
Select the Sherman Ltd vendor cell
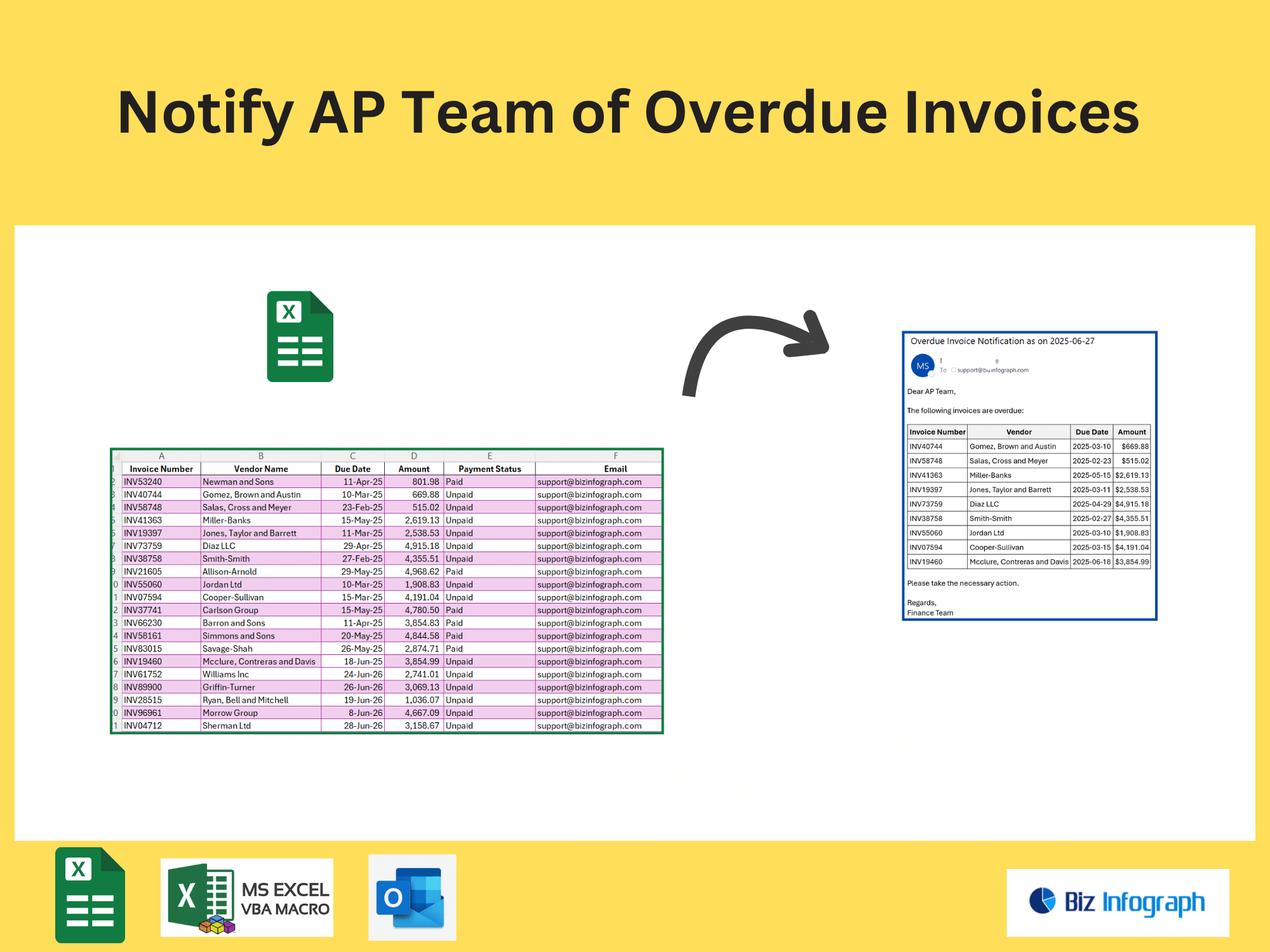tap(260, 725)
